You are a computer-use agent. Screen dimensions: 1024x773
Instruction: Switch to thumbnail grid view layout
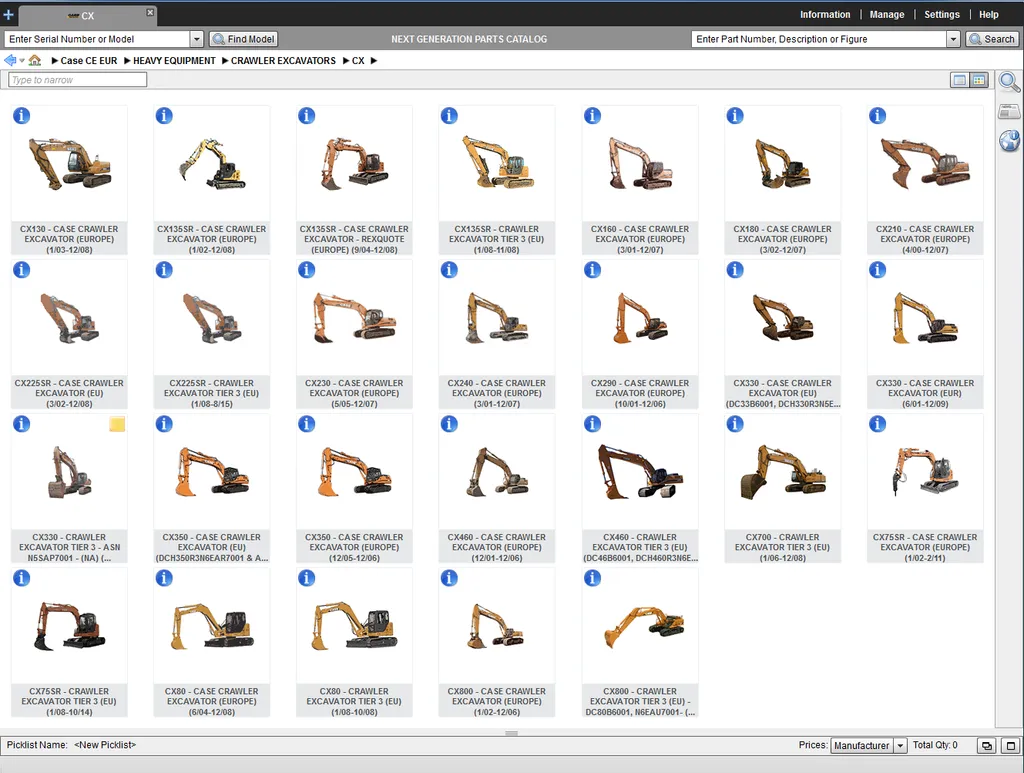click(978, 80)
